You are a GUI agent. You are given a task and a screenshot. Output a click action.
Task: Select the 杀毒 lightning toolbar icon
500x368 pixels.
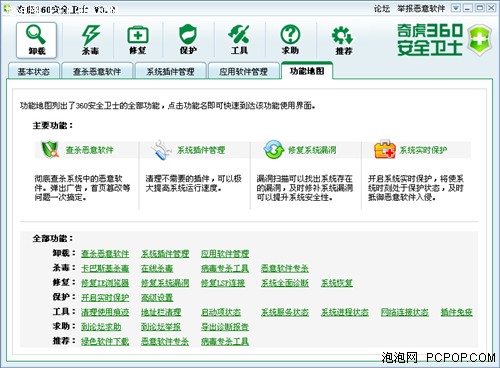[x=90, y=40]
